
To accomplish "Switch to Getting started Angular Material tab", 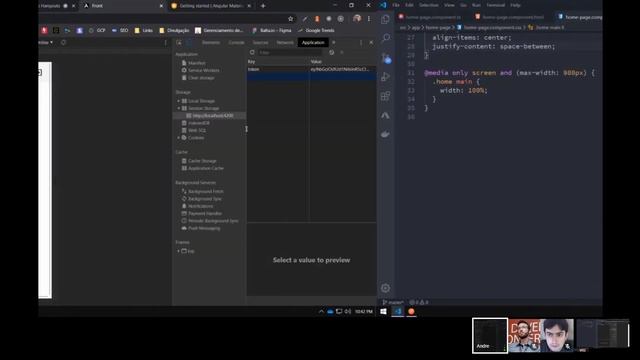I will click(211, 6).
